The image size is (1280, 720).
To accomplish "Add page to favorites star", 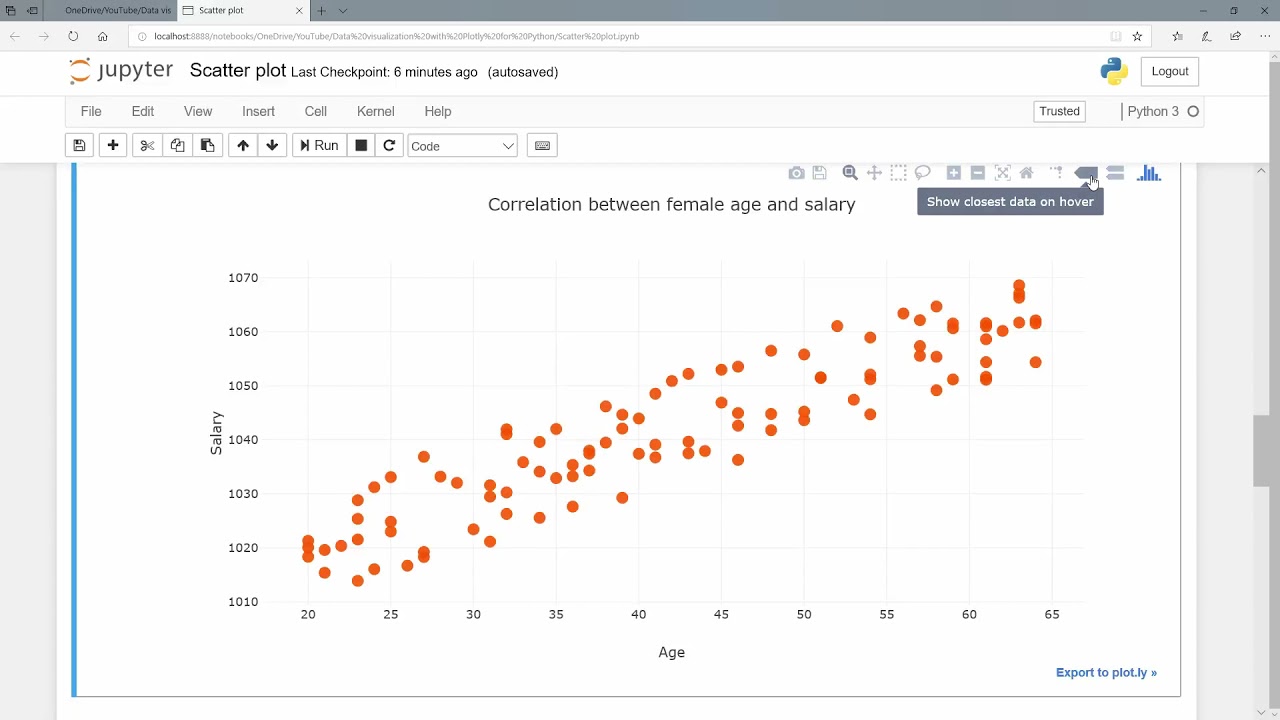I will click(1137, 36).
